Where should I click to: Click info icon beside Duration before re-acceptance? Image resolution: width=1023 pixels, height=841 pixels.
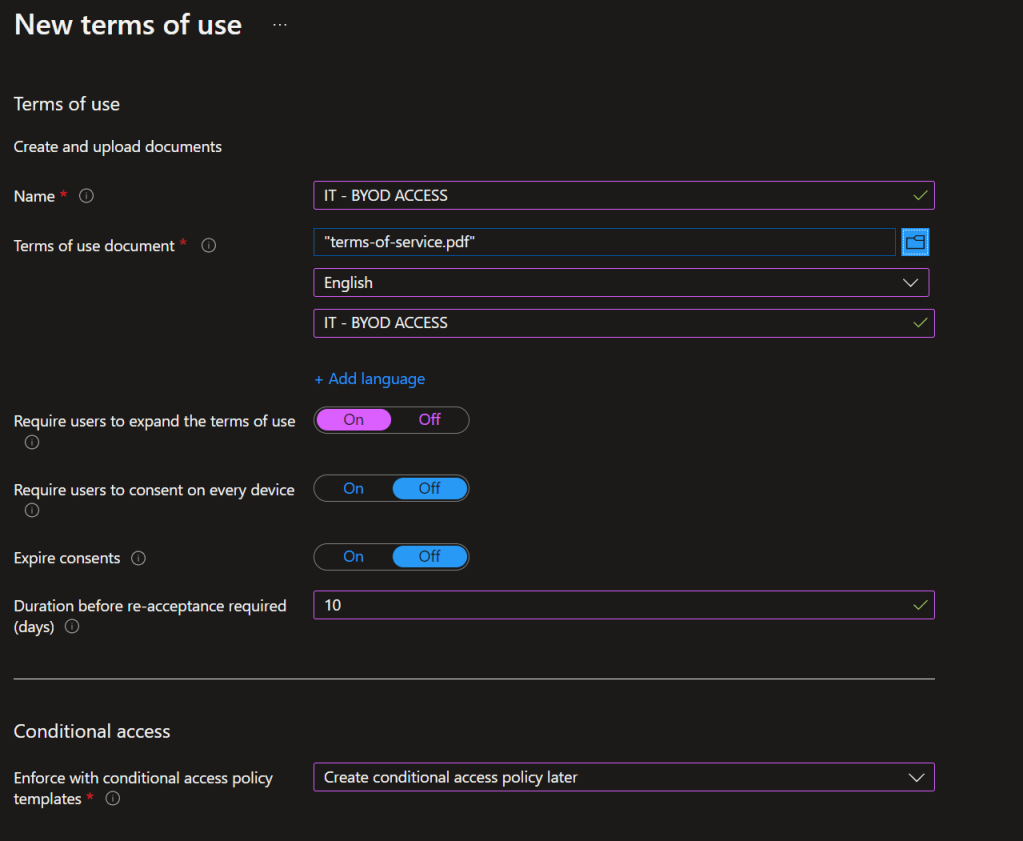[72, 627]
